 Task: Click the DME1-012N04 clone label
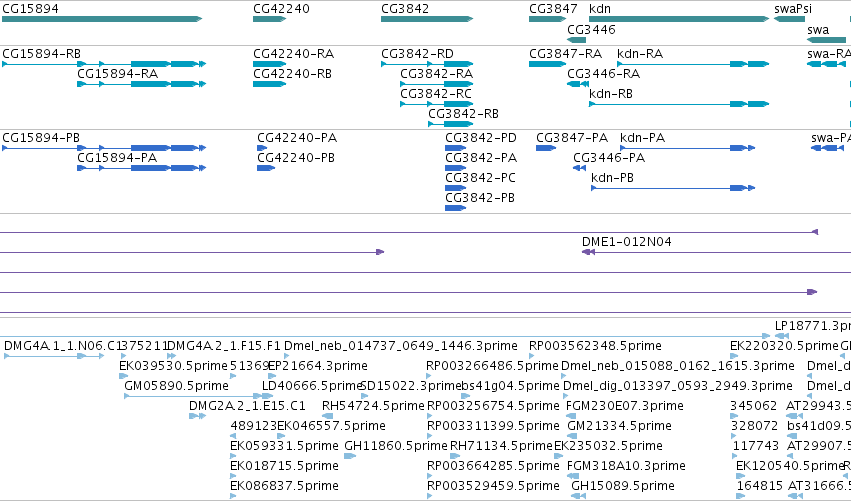click(x=626, y=242)
